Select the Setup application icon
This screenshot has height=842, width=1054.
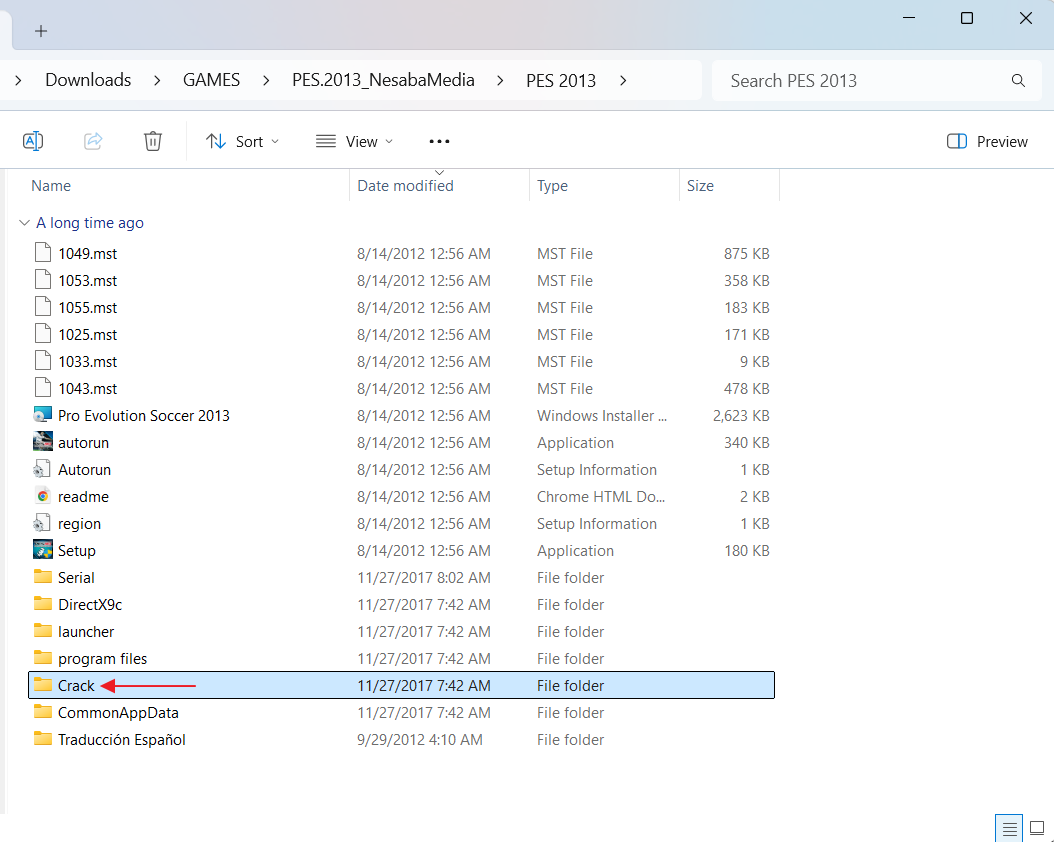click(x=43, y=550)
